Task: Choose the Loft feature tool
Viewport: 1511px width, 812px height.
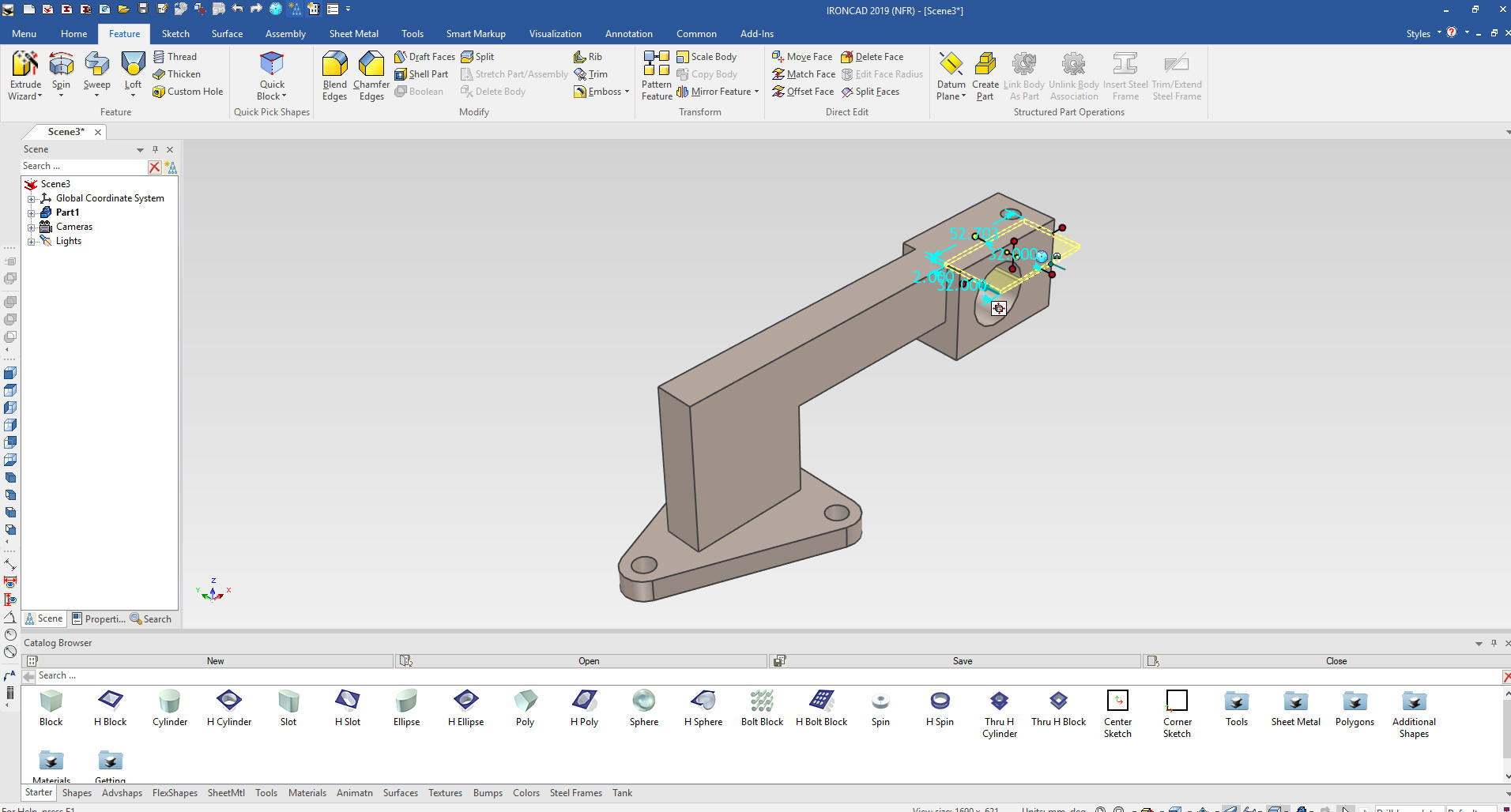Action: click(133, 66)
